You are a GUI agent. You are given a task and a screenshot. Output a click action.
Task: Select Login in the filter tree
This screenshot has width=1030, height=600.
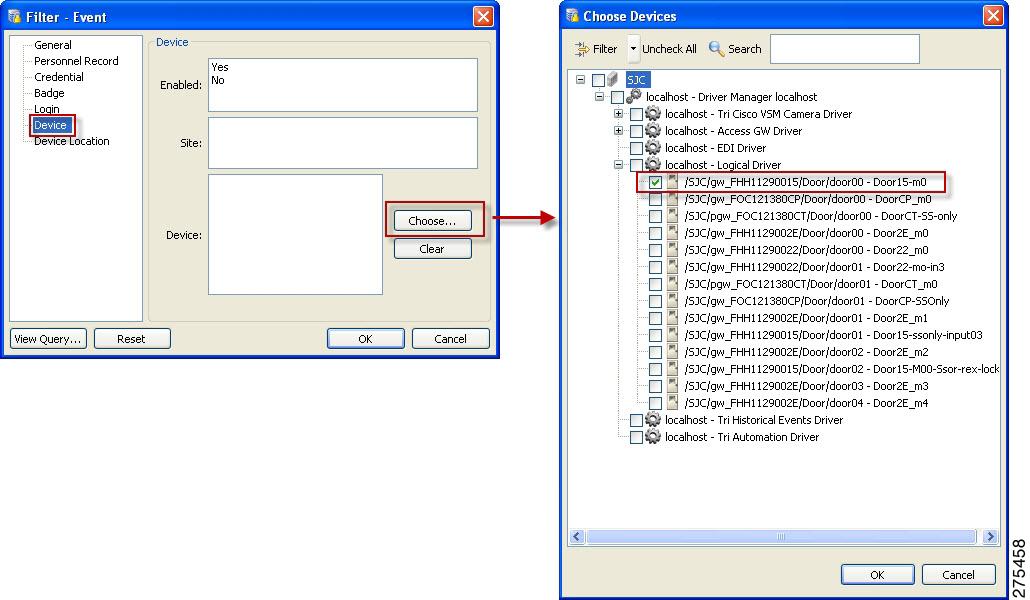[x=47, y=109]
